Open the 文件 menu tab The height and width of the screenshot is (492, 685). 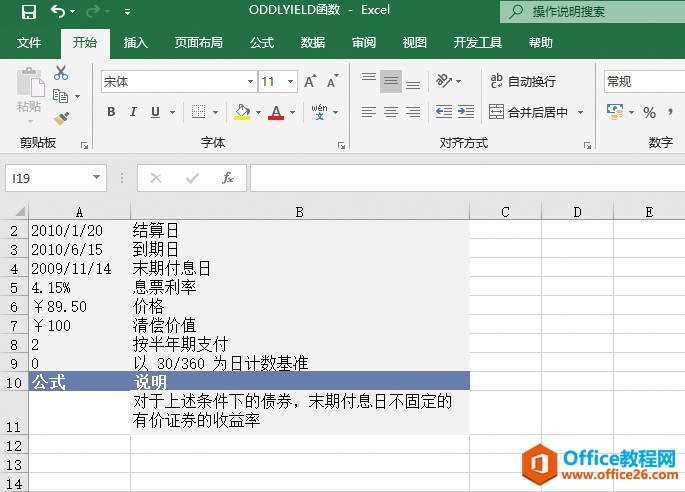click(x=29, y=43)
